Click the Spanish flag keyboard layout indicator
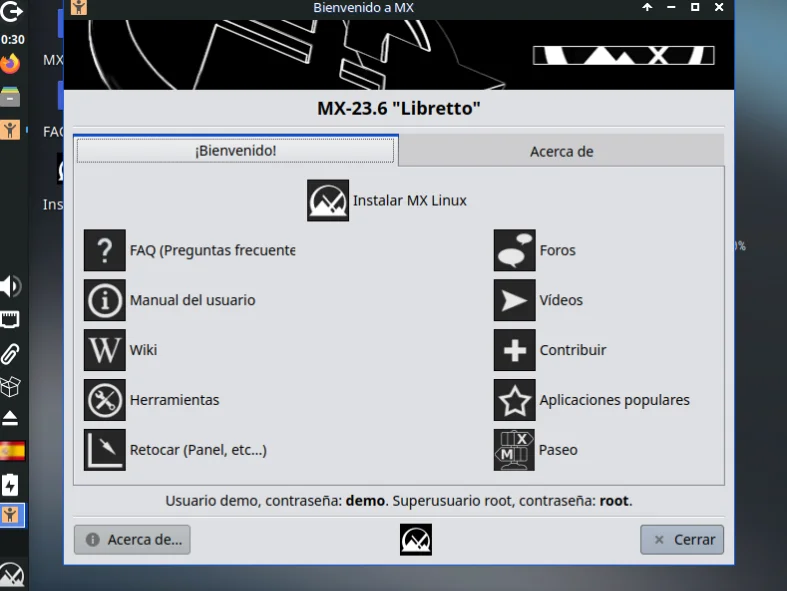The image size is (787, 591). pos(11,451)
